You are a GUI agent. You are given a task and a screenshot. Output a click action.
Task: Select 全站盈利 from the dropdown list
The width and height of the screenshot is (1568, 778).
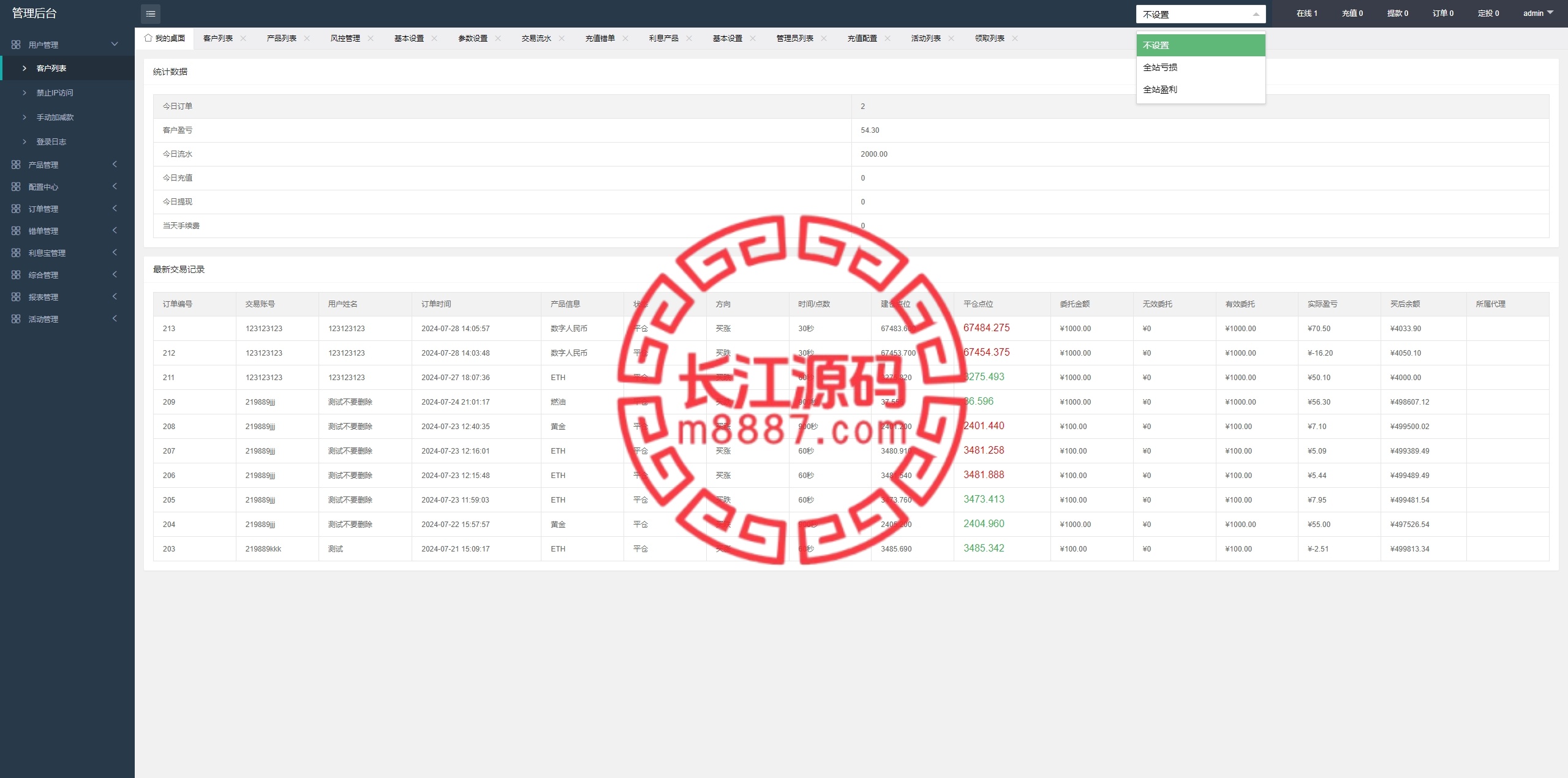(1200, 89)
